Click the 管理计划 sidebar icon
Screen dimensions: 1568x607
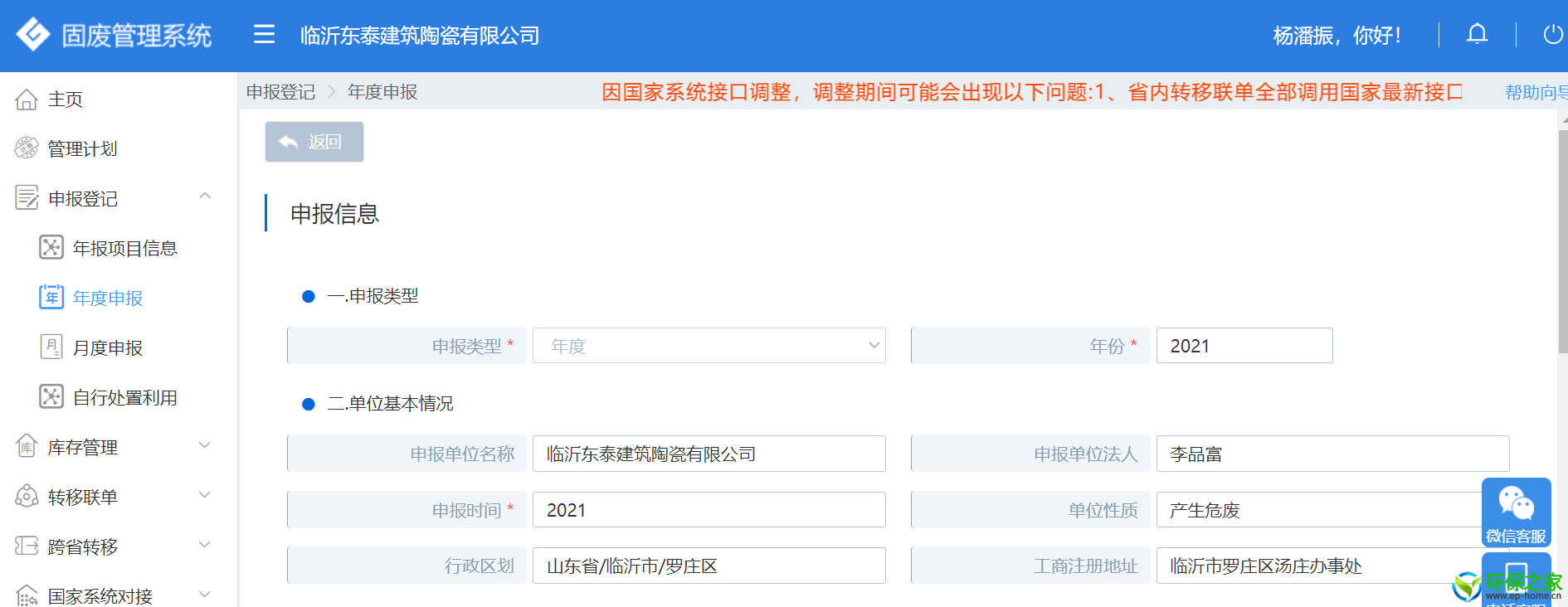tap(27, 148)
